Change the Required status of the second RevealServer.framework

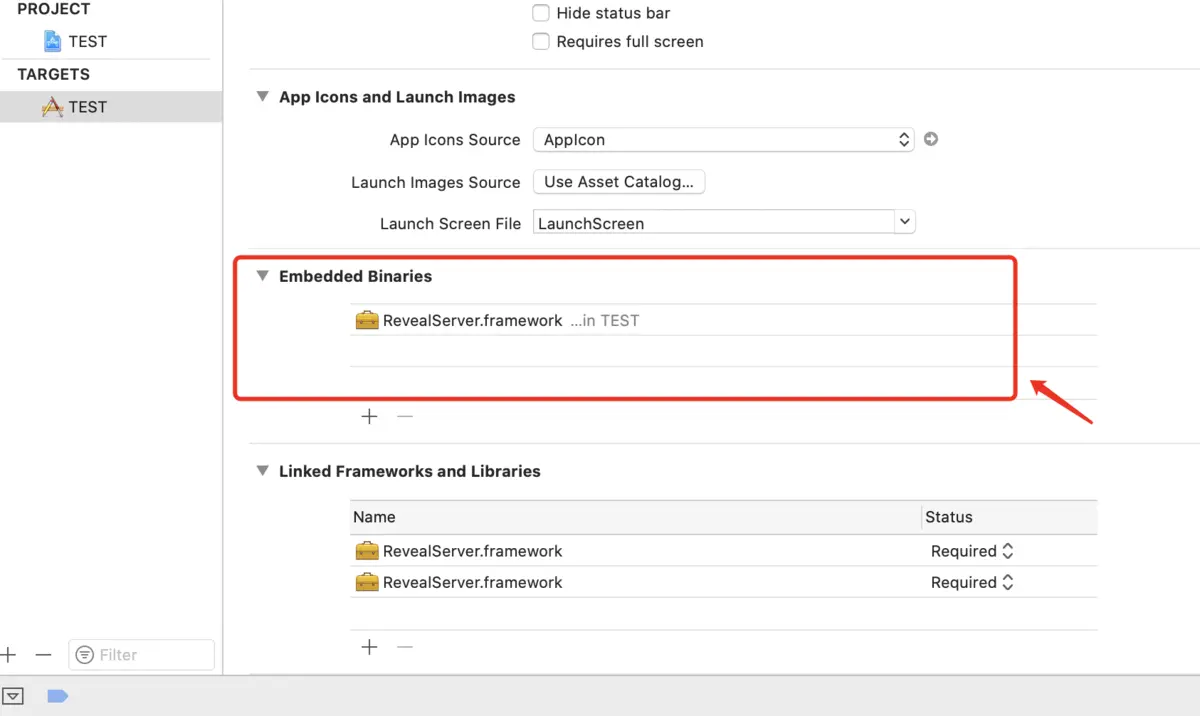(x=972, y=582)
